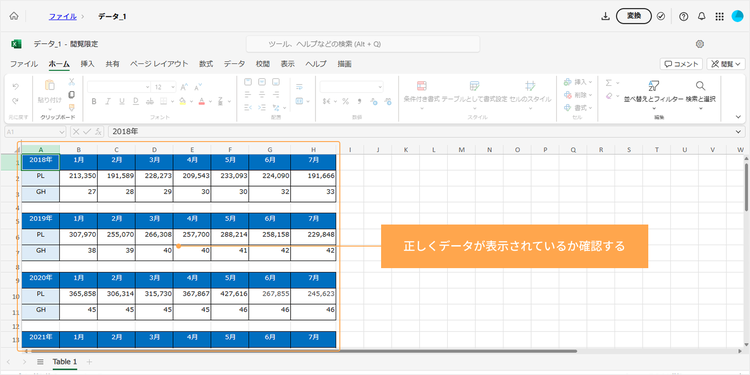750x375 pixels.
Task: Align text to bottom of cell
Action: [x=276, y=82]
